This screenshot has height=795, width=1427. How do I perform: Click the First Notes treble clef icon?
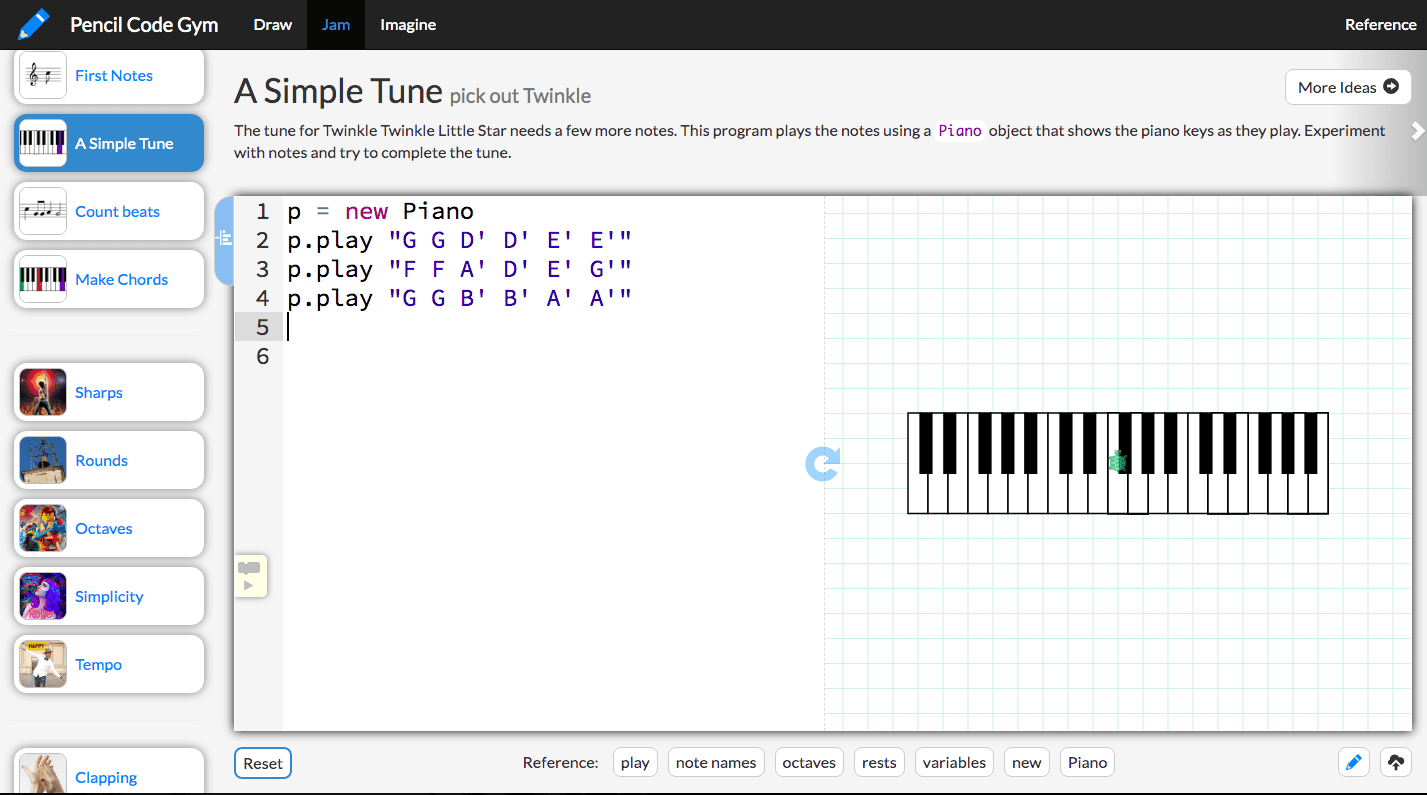[42, 74]
